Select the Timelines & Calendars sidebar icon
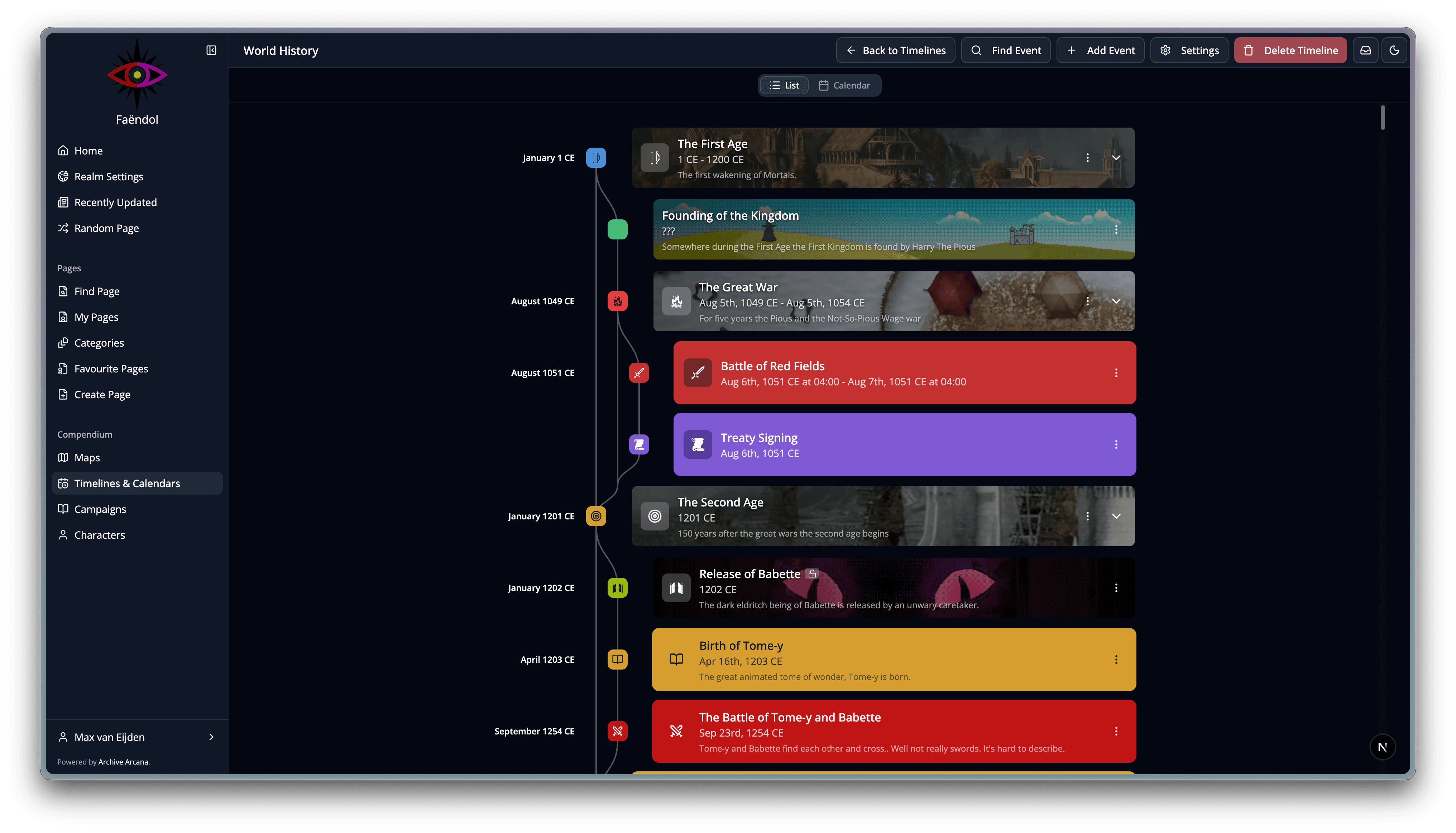 click(63, 483)
